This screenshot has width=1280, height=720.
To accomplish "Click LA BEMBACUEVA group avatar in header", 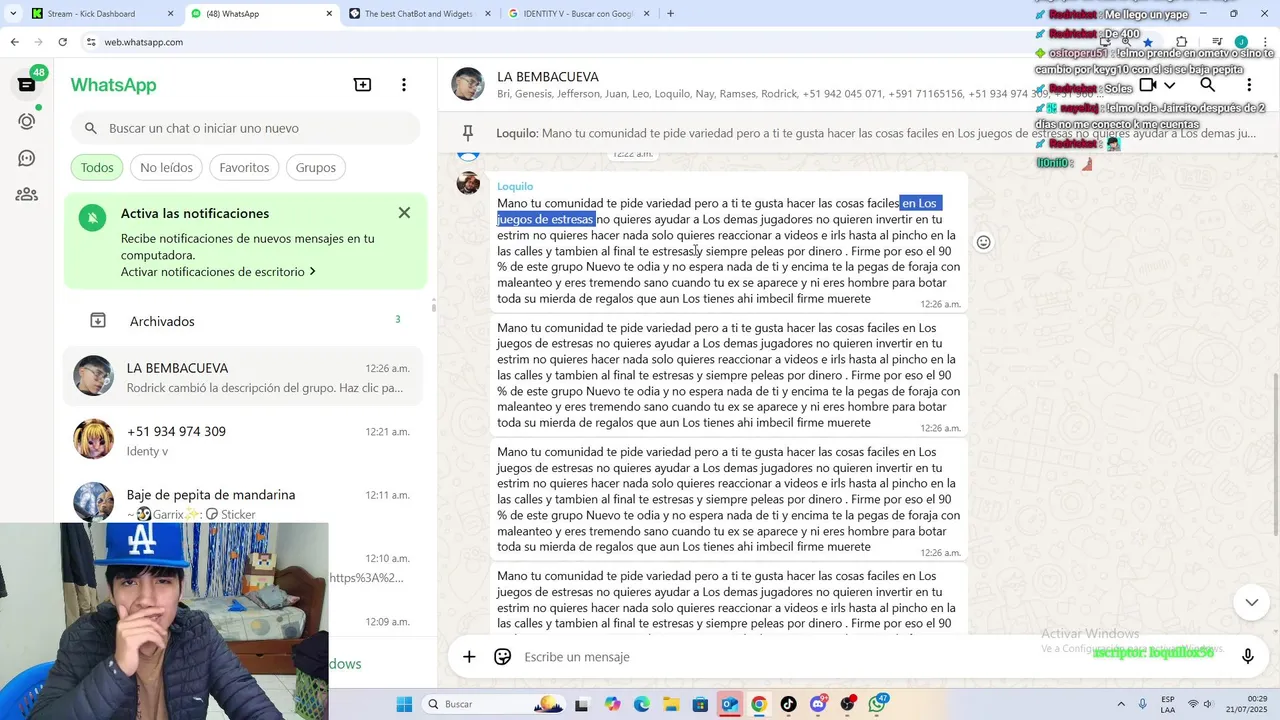I will 468,85.
